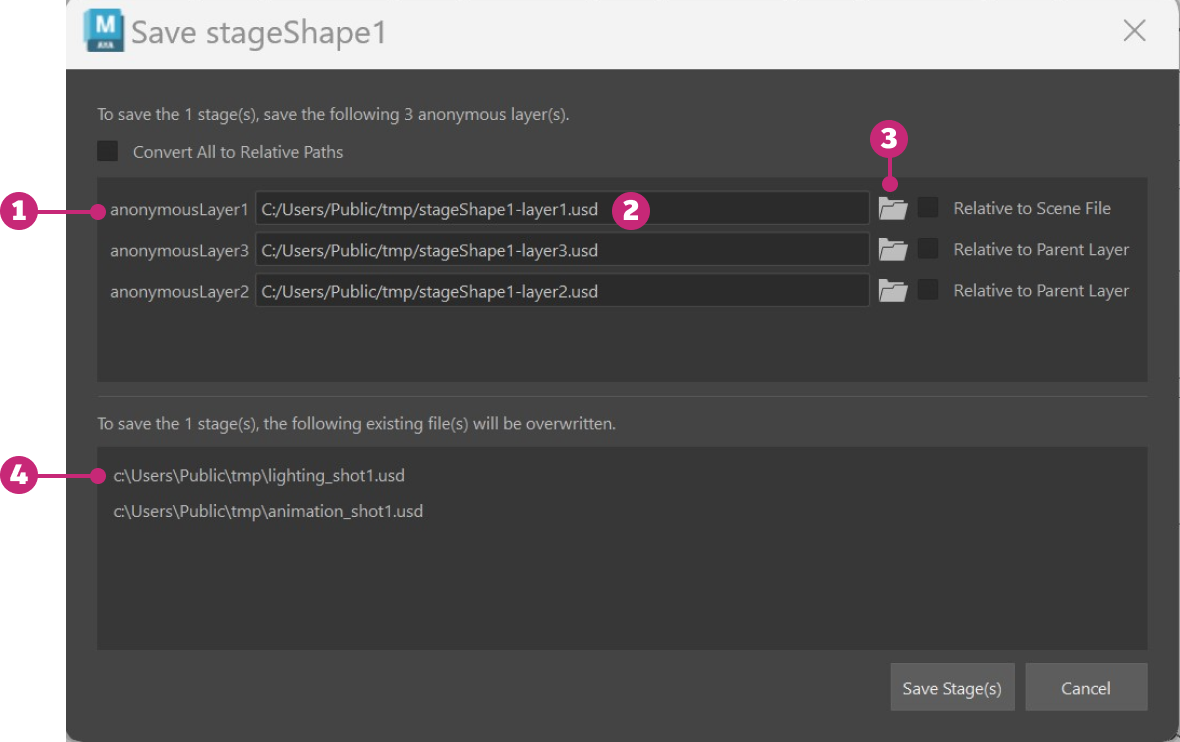This screenshot has height=742, width=1180.
Task: Edit the stageShape1-layer3.usd path field
Action: pos(561,250)
